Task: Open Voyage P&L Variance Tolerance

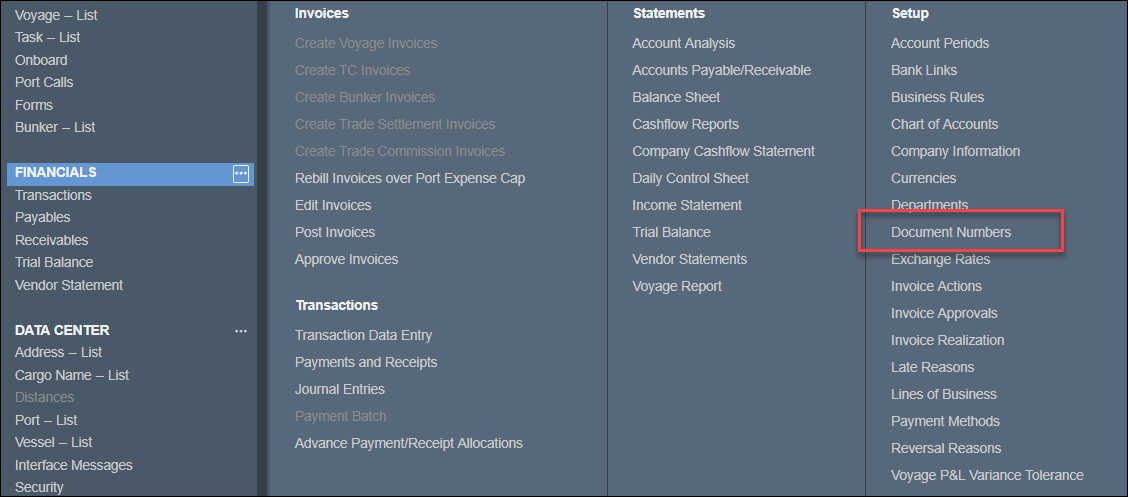Action: pyautogui.click(x=986, y=475)
